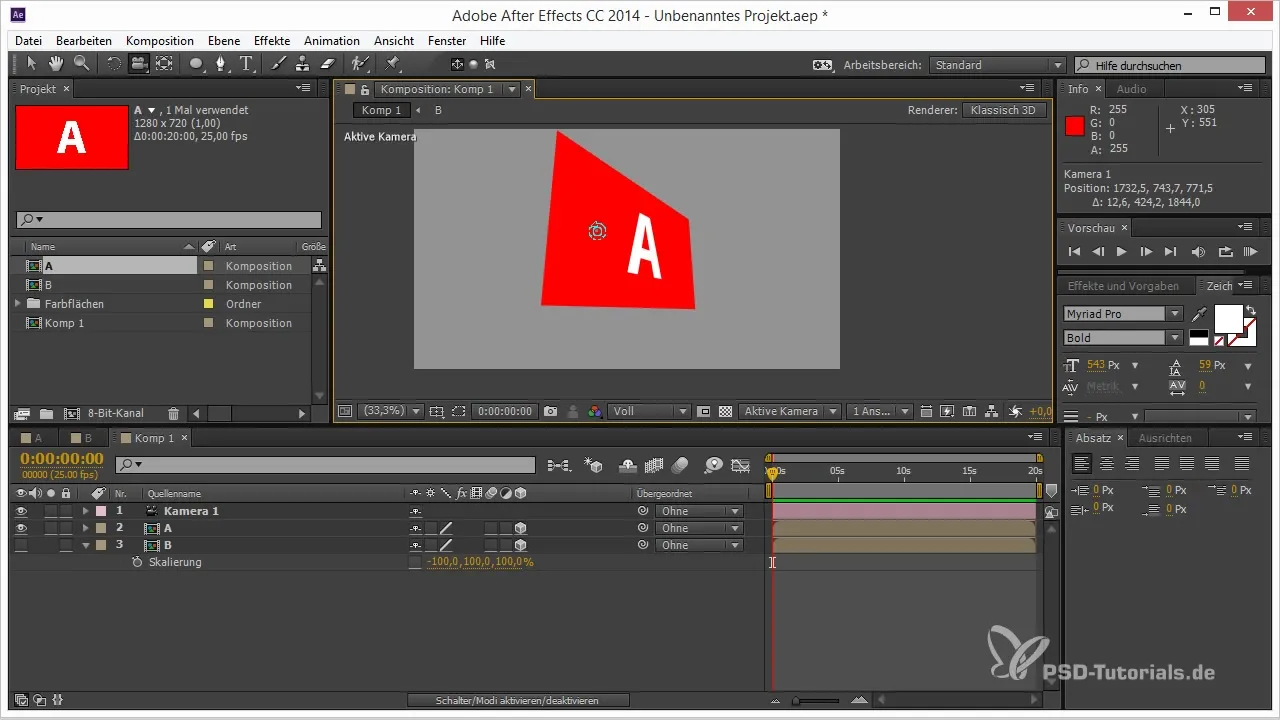Select the Type tool
Image resolution: width=1280 pixels, height=720 pixels.
coord(247,64)
